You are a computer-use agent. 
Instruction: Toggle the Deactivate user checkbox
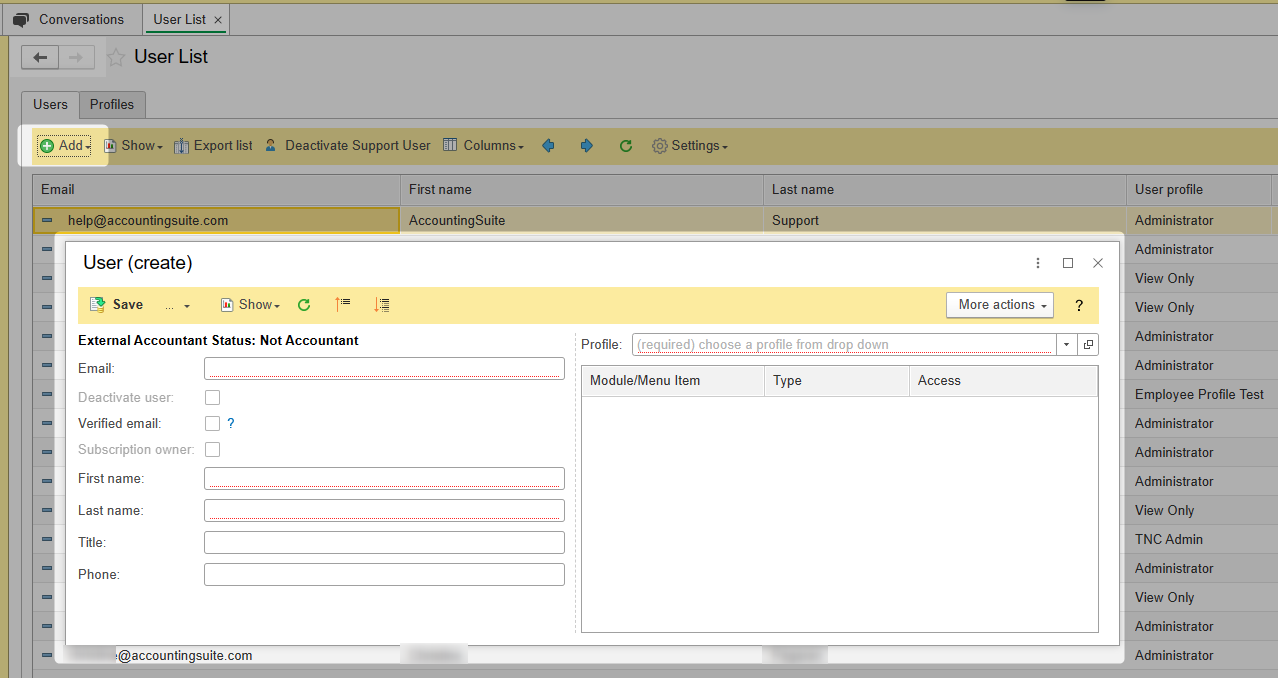pos(212,398)
